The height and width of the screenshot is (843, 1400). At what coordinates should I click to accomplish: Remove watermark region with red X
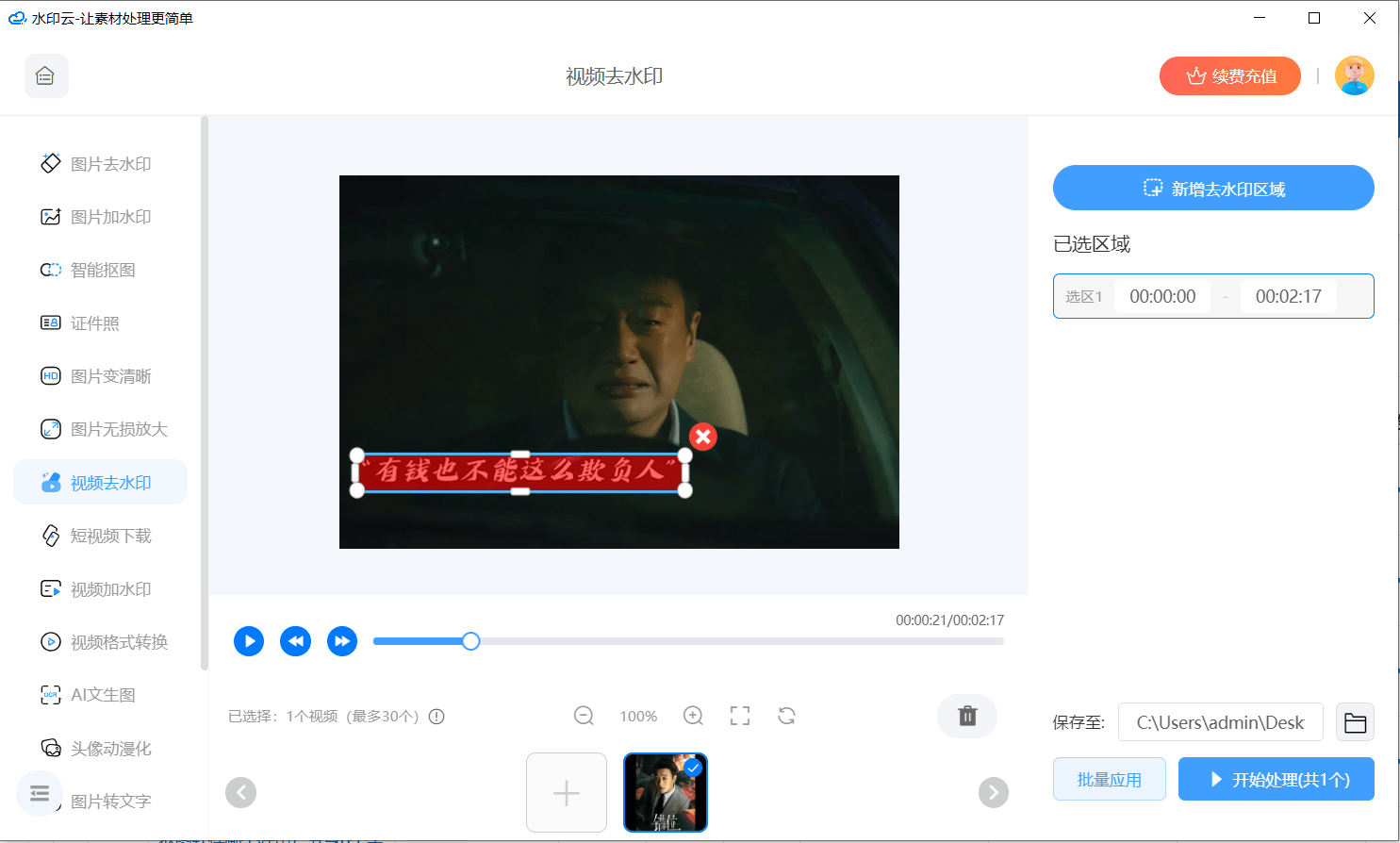point(702,437)
